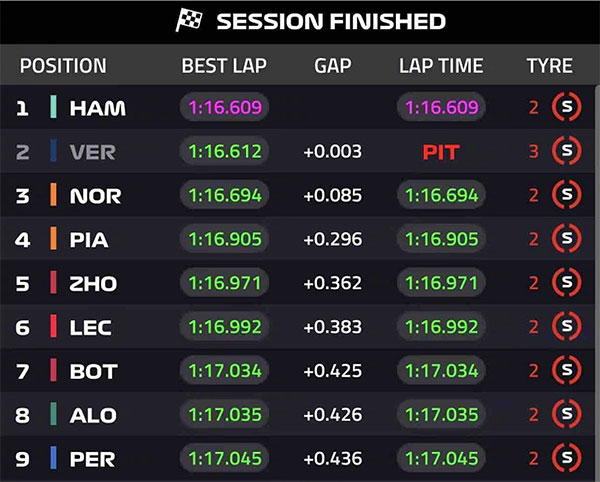Viewport: 600px width, 482px height.
Task: Click Verstappen's red PIT status
Action: pyautogui.click(x=441, y=153)
